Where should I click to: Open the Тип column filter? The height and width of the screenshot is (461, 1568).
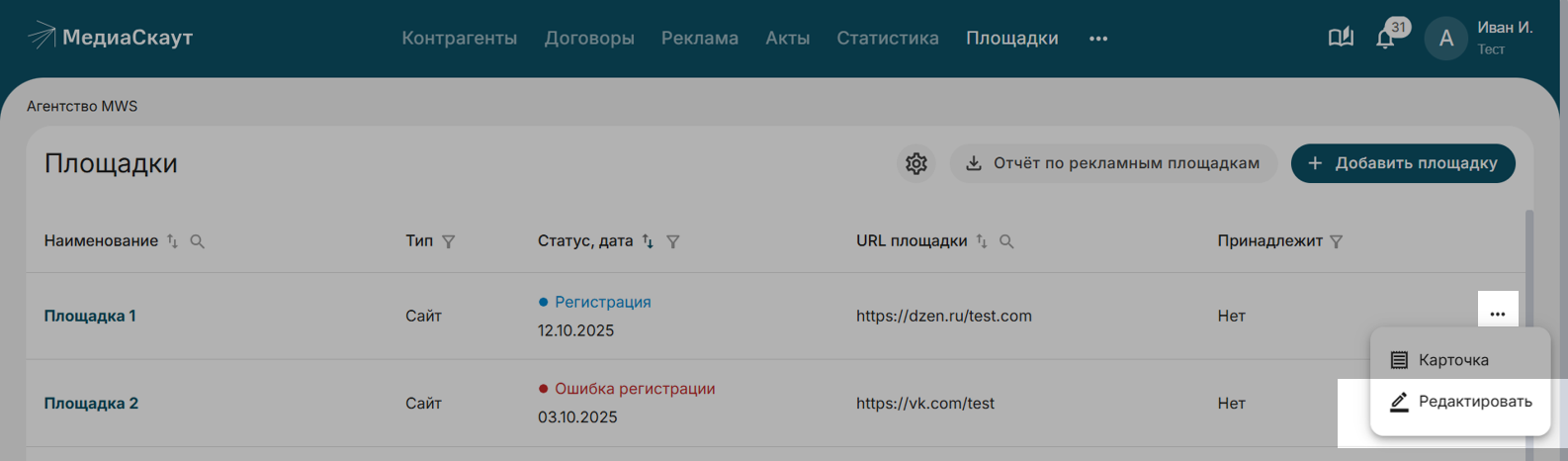tap(448, 241)
